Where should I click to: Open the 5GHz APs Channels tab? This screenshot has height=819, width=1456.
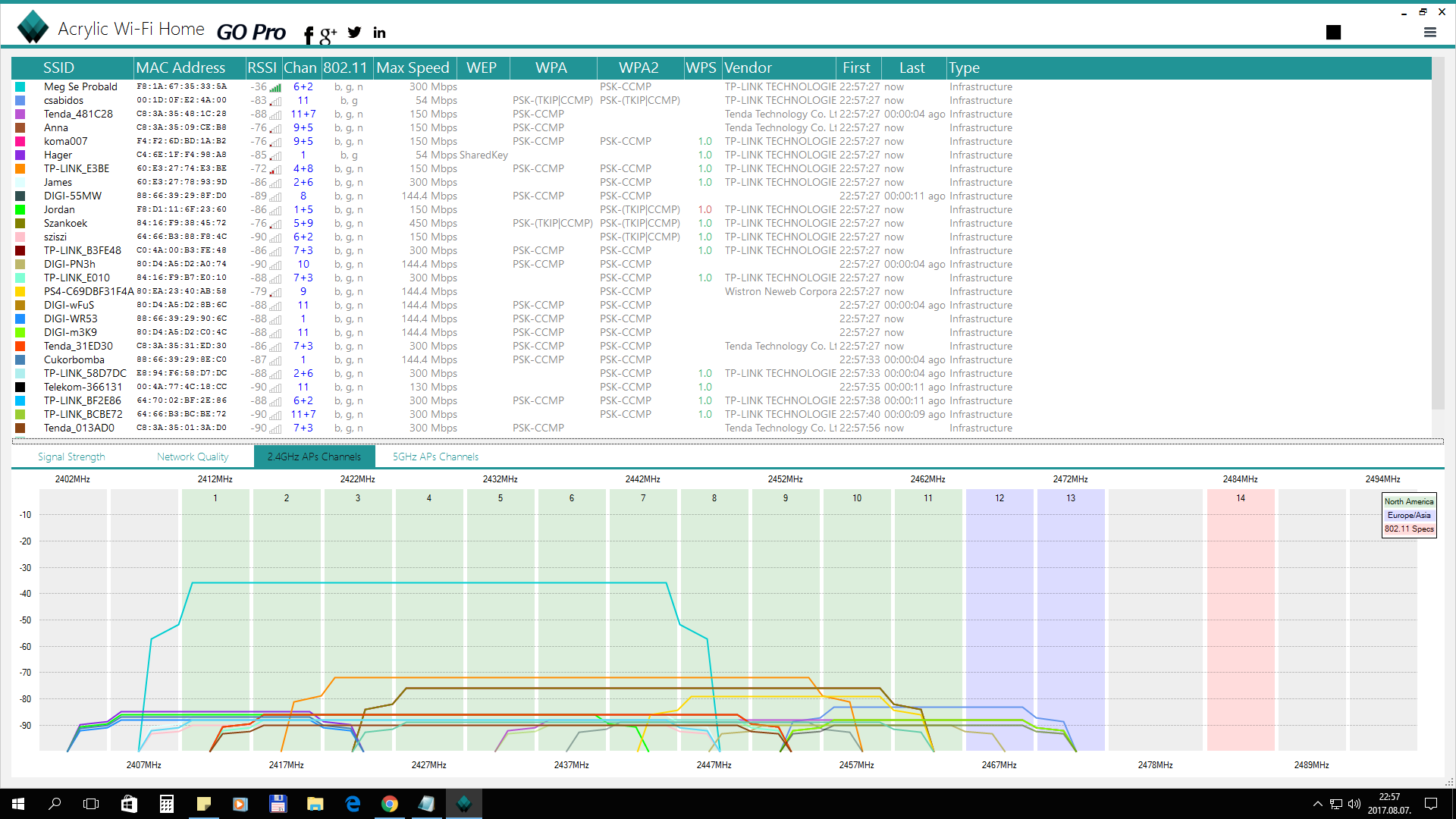[435, 457]
